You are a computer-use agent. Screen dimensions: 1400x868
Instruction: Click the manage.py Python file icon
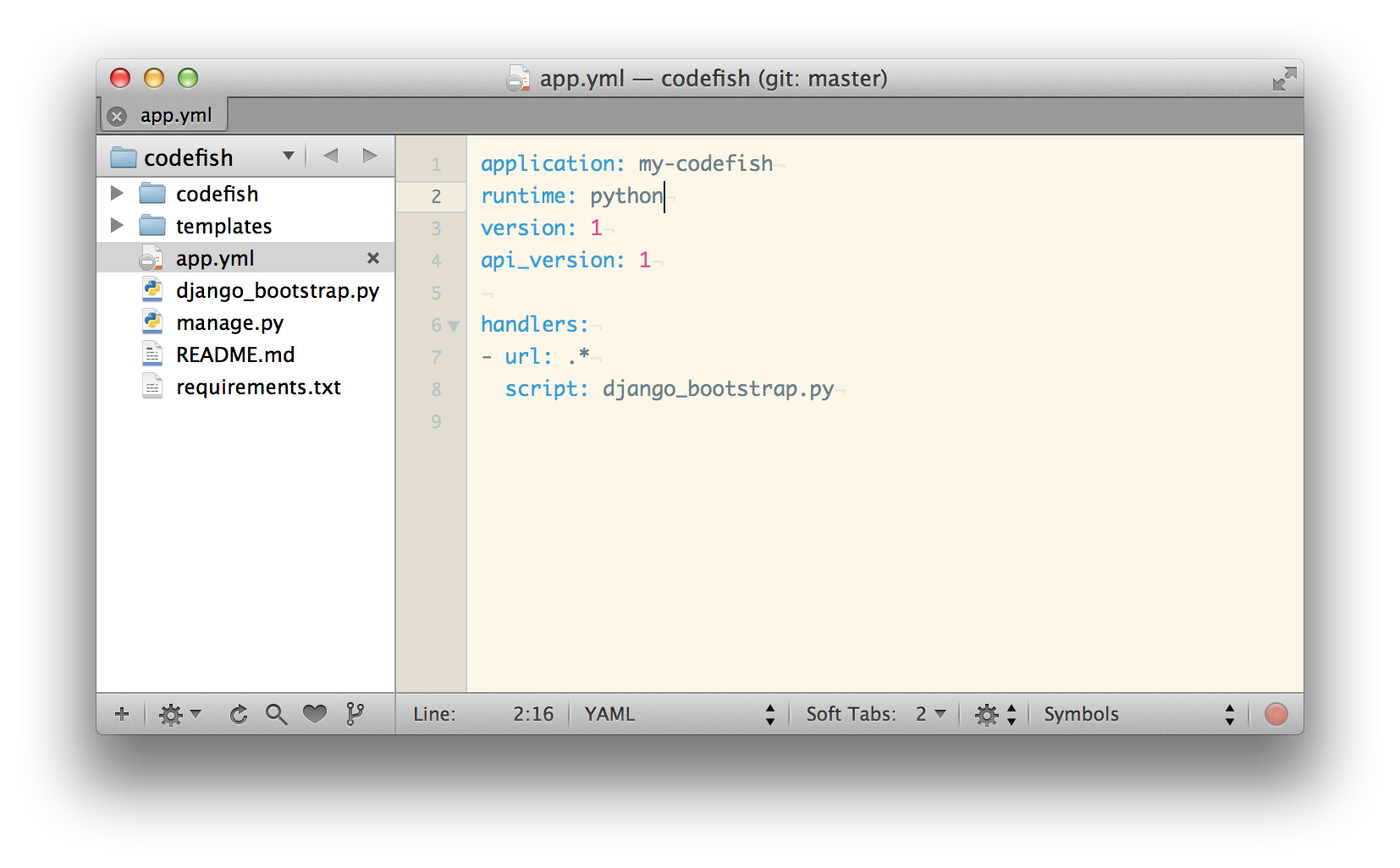[x=152, y=322]
